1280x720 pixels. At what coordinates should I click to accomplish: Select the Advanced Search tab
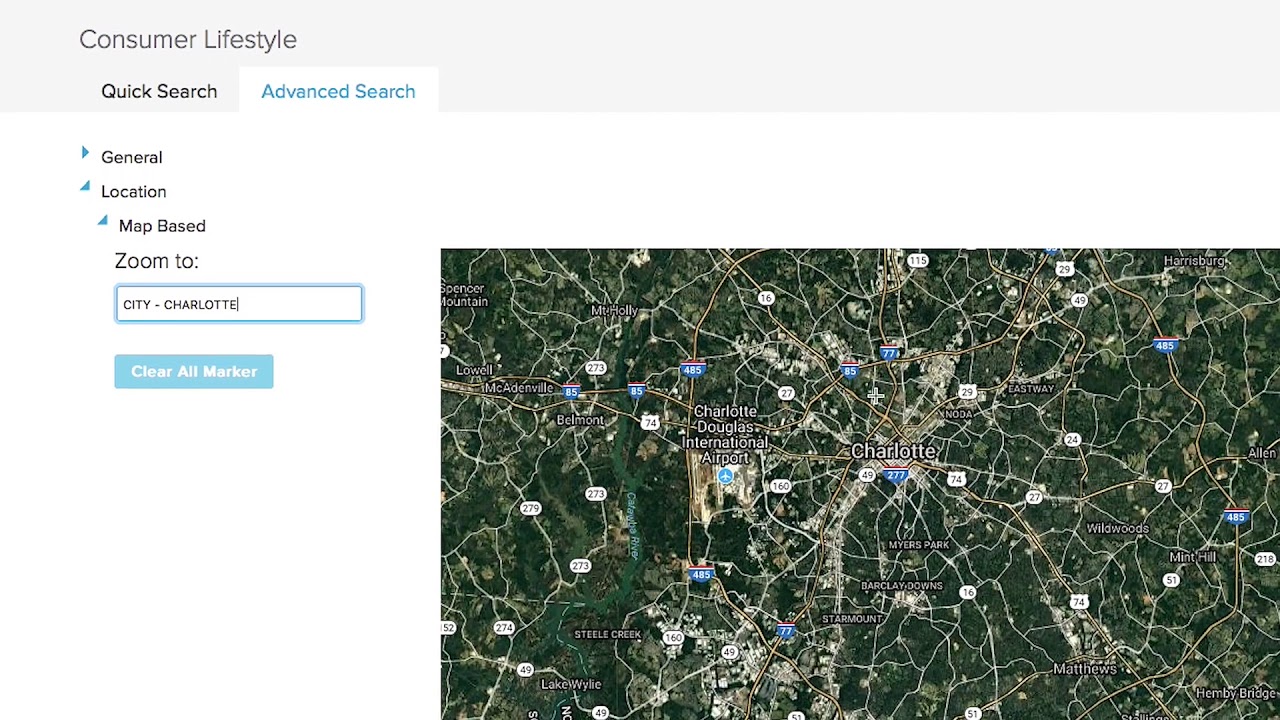(338, 91)
